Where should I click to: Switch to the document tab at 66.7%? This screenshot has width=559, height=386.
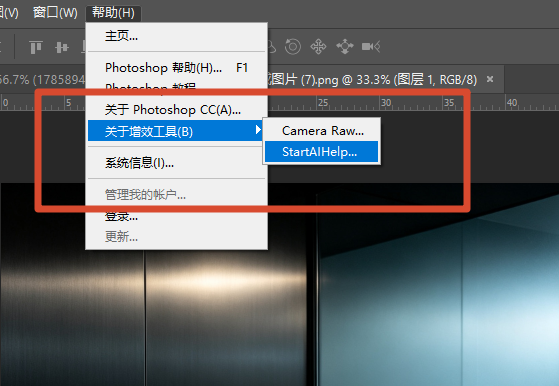tap(42, 79)
